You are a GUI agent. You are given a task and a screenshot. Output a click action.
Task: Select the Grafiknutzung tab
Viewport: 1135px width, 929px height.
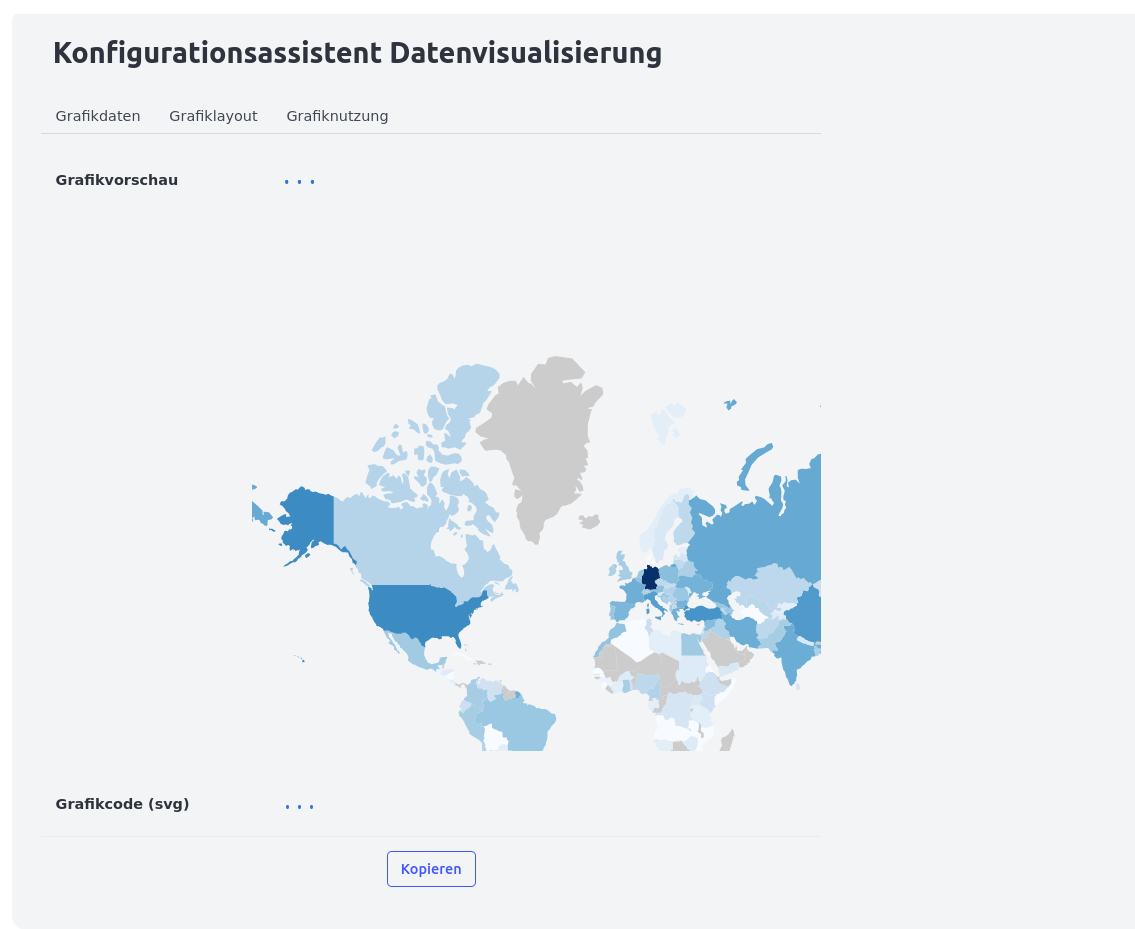pyautogui.click(x=337, y=116)
